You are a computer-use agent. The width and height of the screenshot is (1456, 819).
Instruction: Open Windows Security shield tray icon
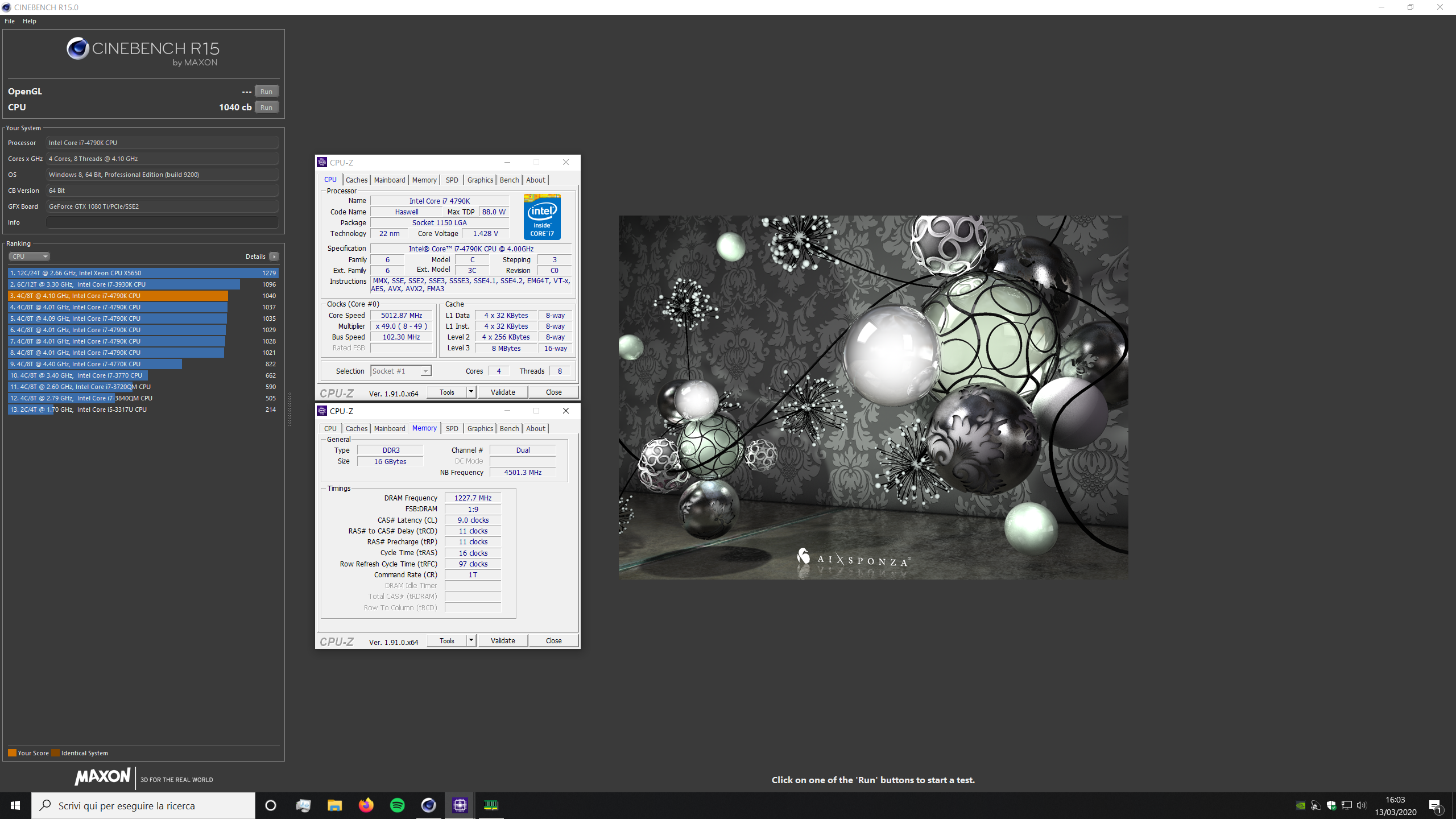1331,805
